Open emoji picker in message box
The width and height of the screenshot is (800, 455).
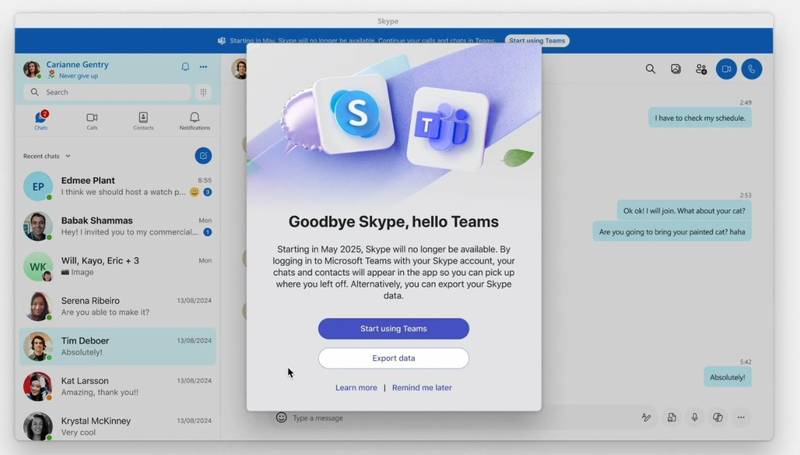click(x=281, y=417)
